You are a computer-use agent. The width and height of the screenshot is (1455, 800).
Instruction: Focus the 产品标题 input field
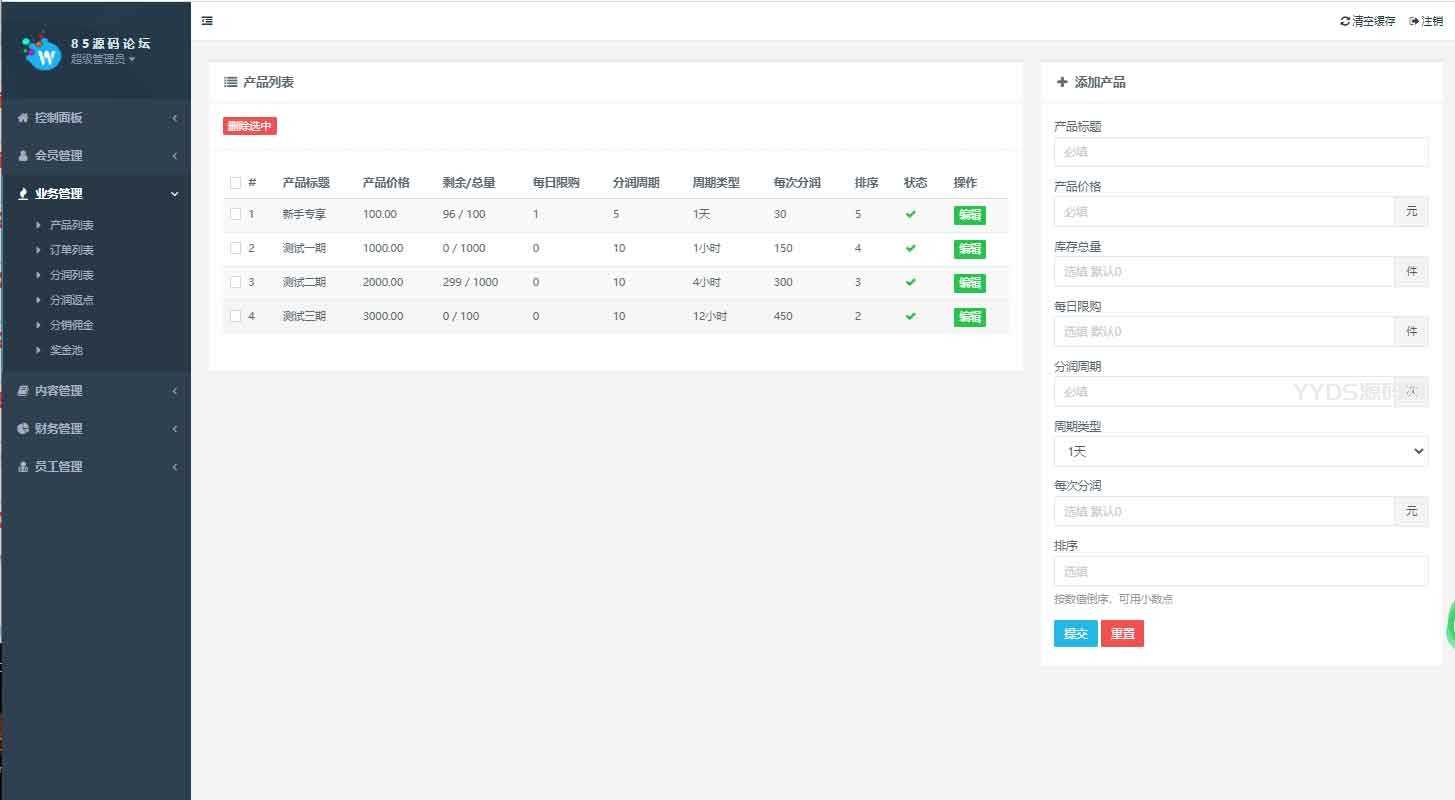[1241, 152]
